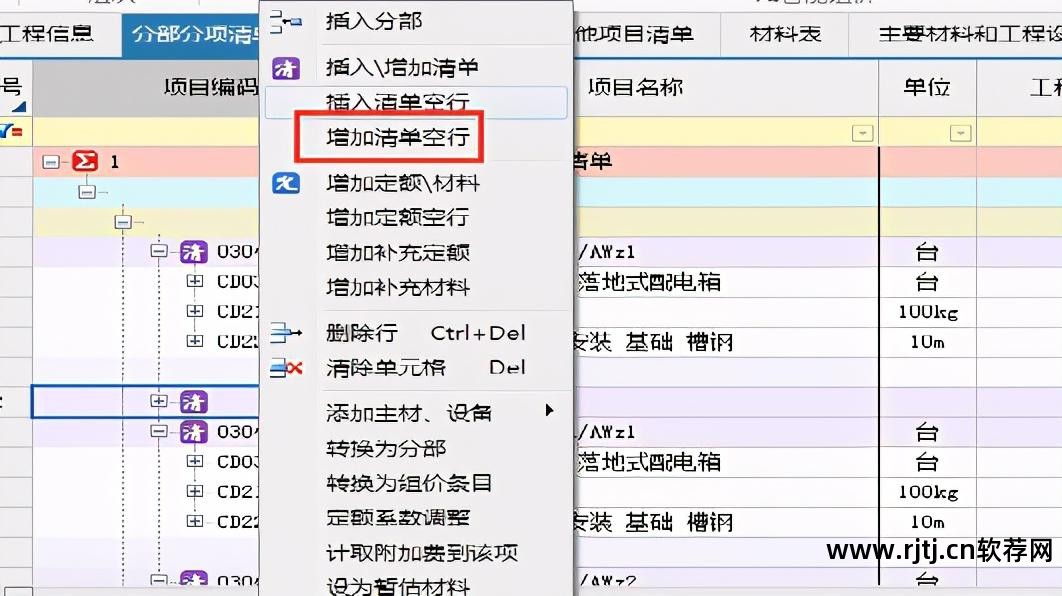The width and height of the screenshot is (1062, 596).
Task: Click the submenu arrow beside 添加主材、设备
Action: coord(549,410)
